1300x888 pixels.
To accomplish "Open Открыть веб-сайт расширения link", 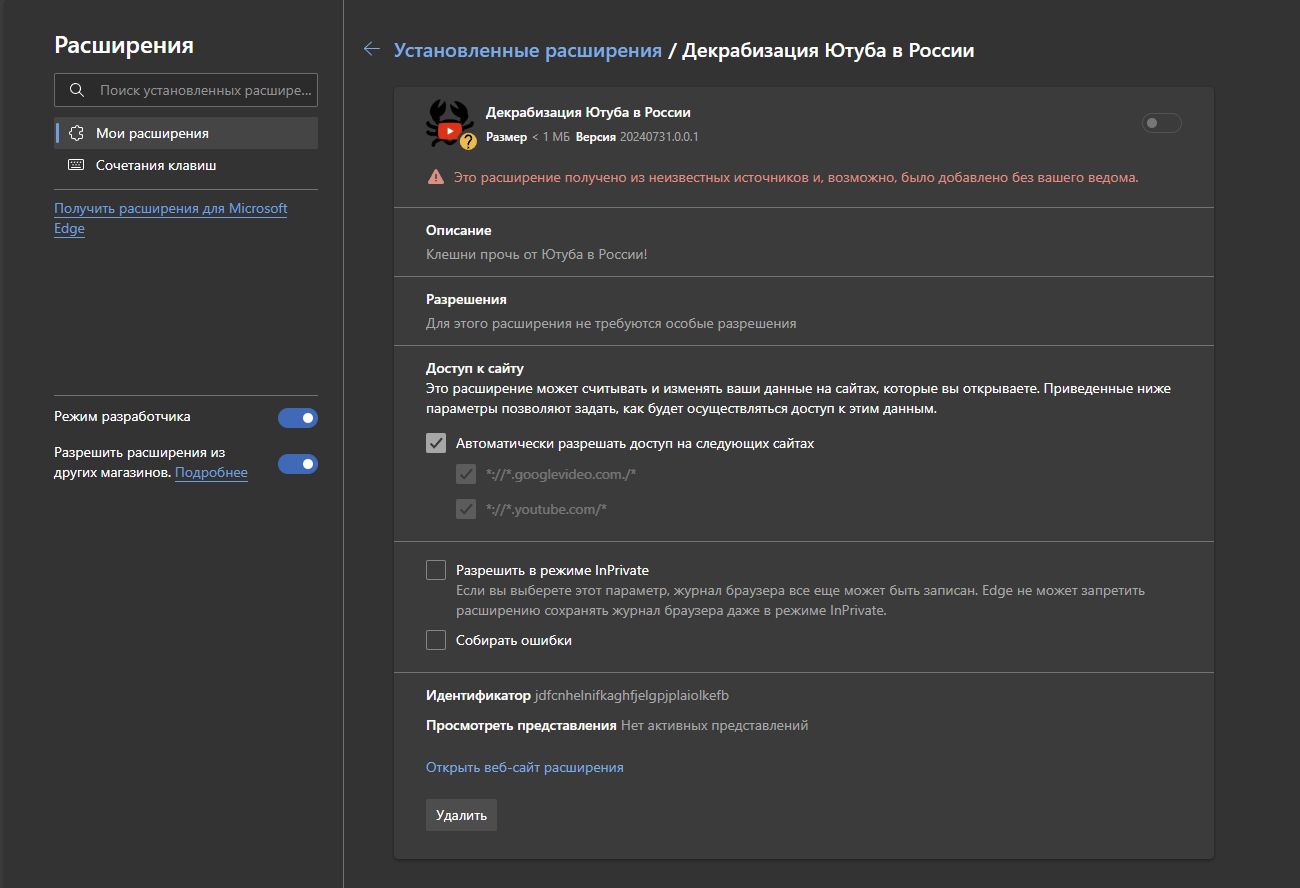I will point(525,767).
